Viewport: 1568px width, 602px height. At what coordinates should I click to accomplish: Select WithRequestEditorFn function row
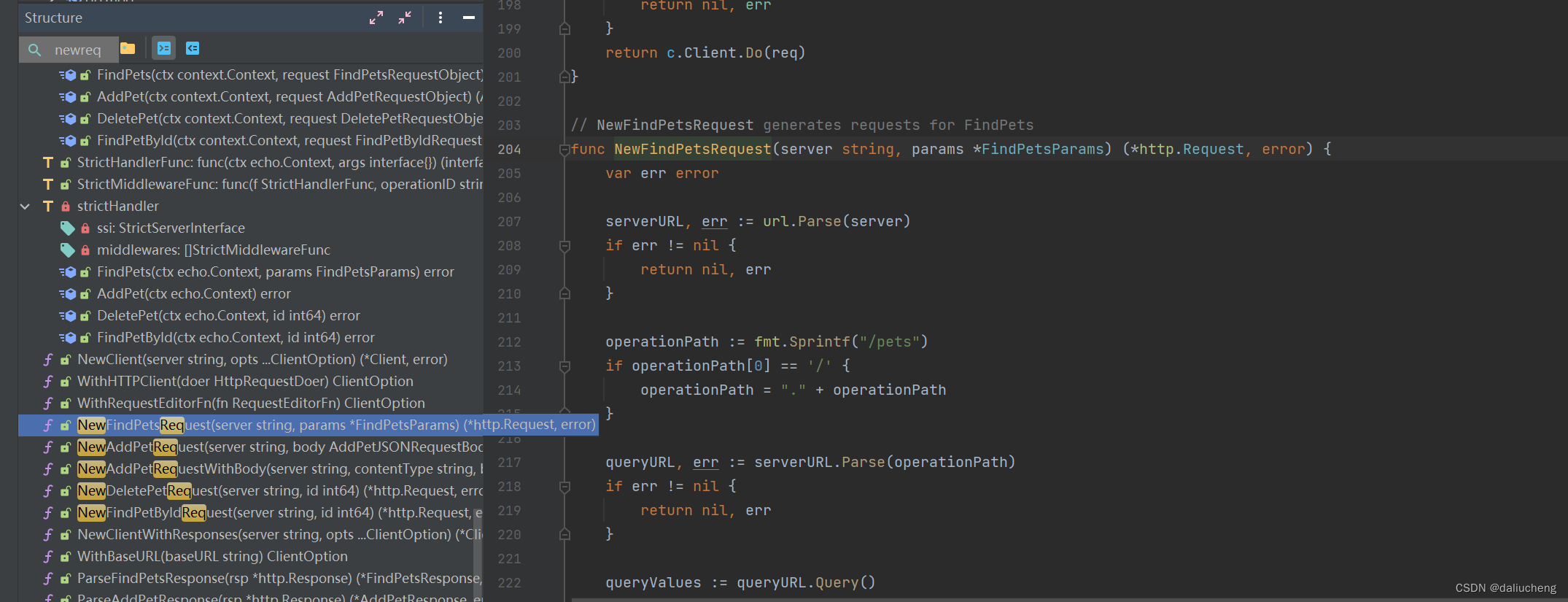click(x=250, y=404)
